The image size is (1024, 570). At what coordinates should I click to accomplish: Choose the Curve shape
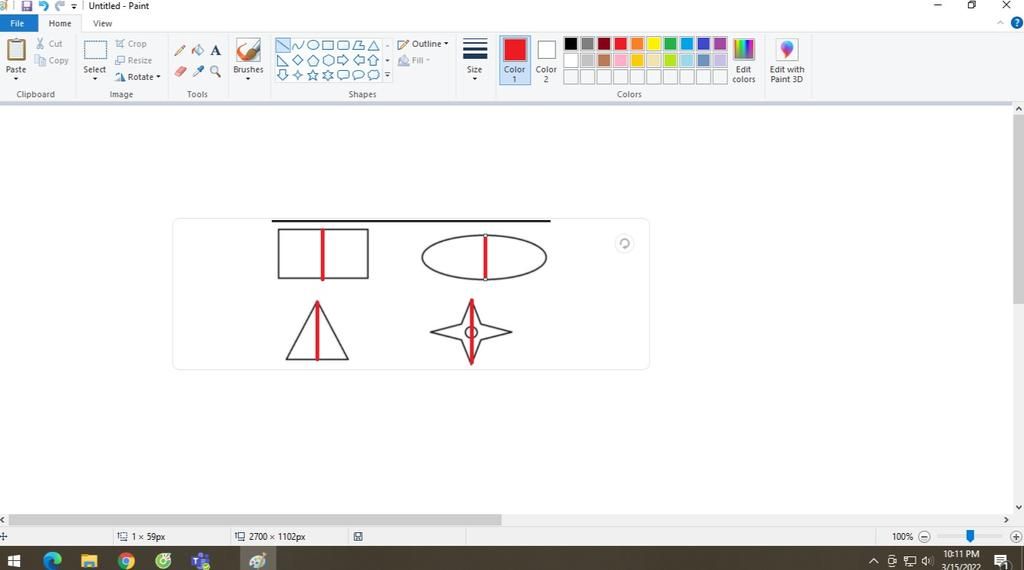pyautogui.click(x=298, y=45)
